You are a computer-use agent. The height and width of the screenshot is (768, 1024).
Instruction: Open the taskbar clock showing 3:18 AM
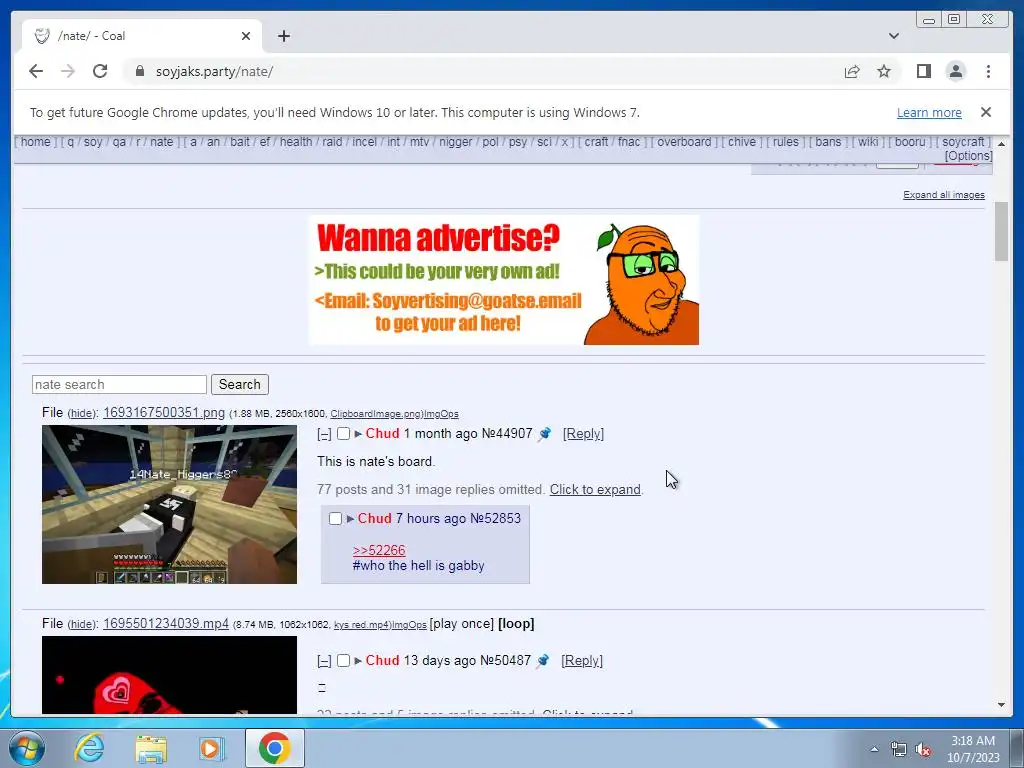pos(973,749)
